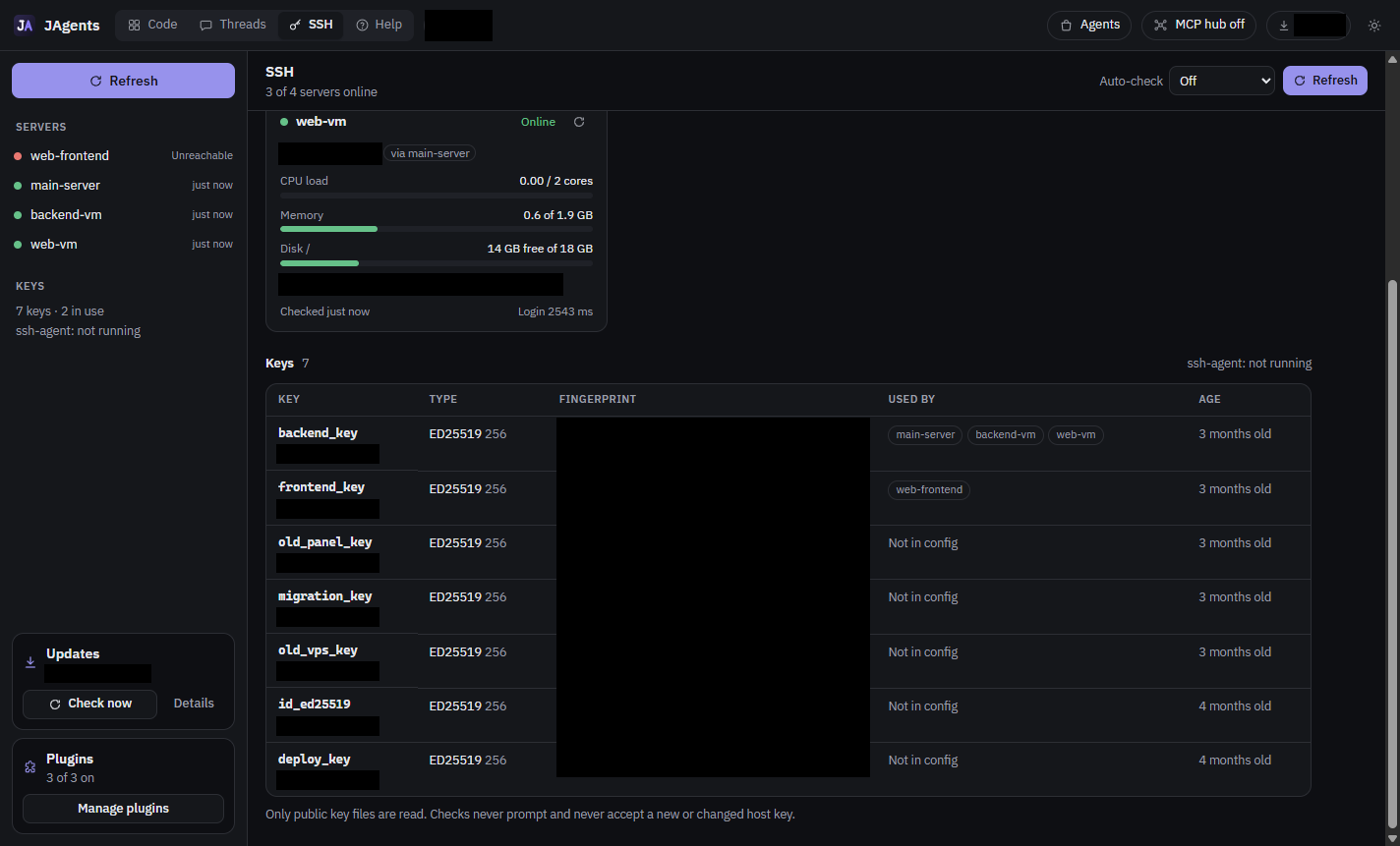Toggle the MCP hub off button

pyautogui.click(x=1198, y=25)
